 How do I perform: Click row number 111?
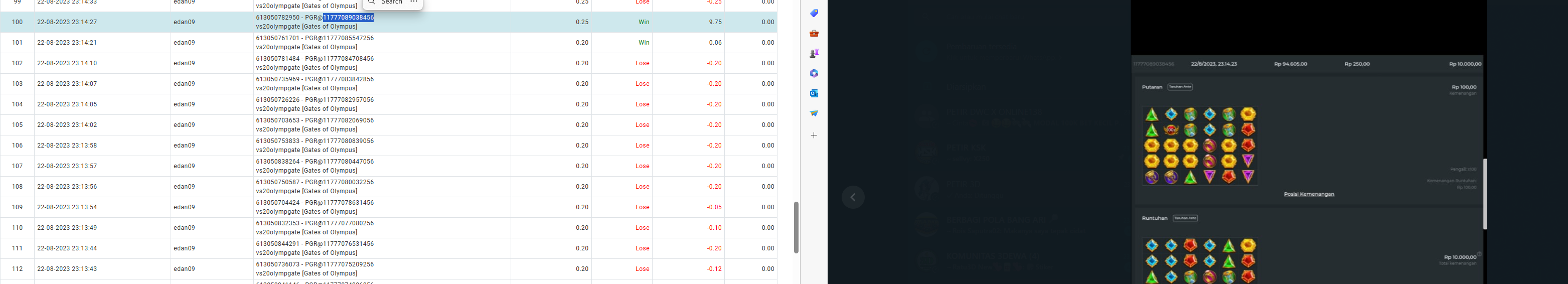tap(17, 249)
